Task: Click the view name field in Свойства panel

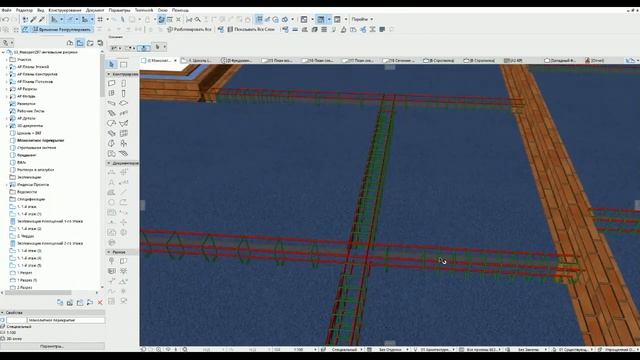Action: click(66, 320)
